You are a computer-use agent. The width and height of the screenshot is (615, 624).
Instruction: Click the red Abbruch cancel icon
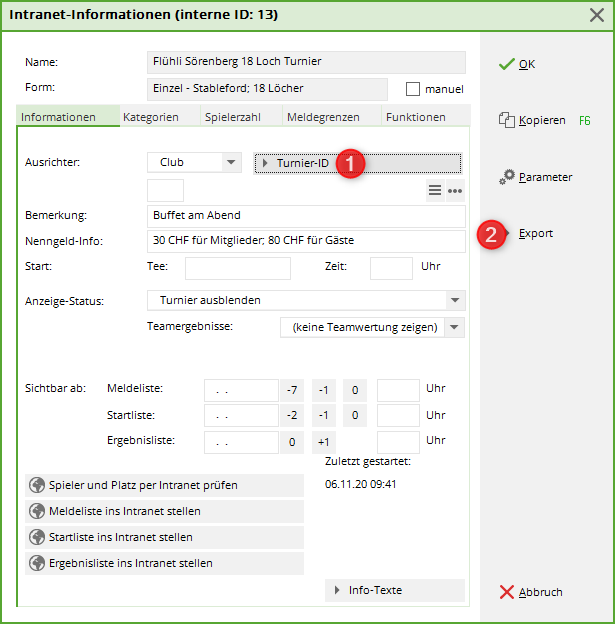coord(506,592)
